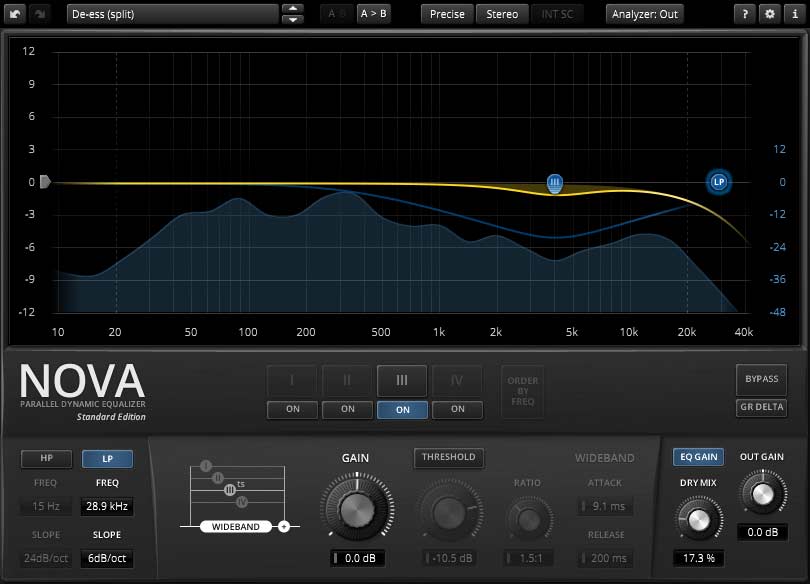This screenshot has height=584, width=810.
Task: Select band I circle in routing diagram
Action: point(206,466)
